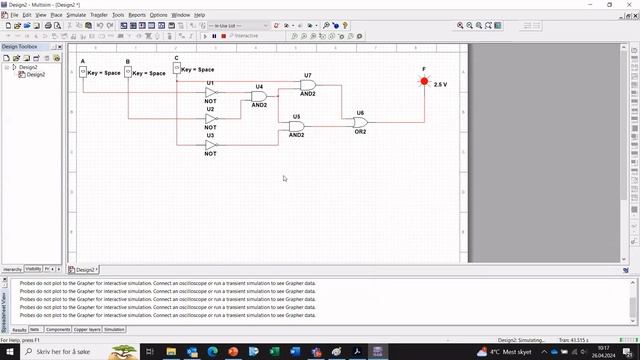Open the Edit menu
The width and height of the screenshot is (640, 360).
(27, 15)
